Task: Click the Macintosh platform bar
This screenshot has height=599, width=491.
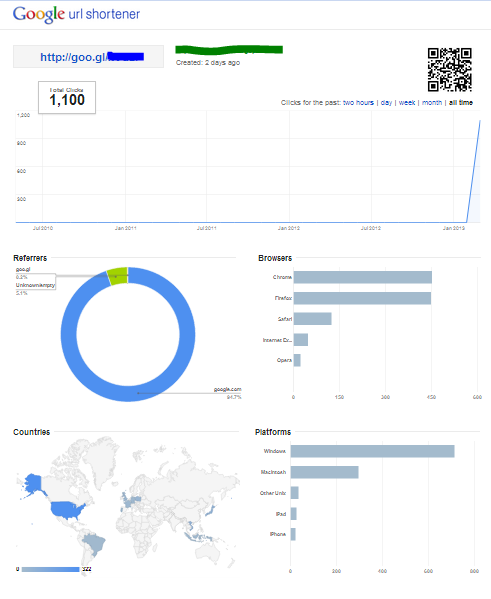Action: [x=324, y=472]
